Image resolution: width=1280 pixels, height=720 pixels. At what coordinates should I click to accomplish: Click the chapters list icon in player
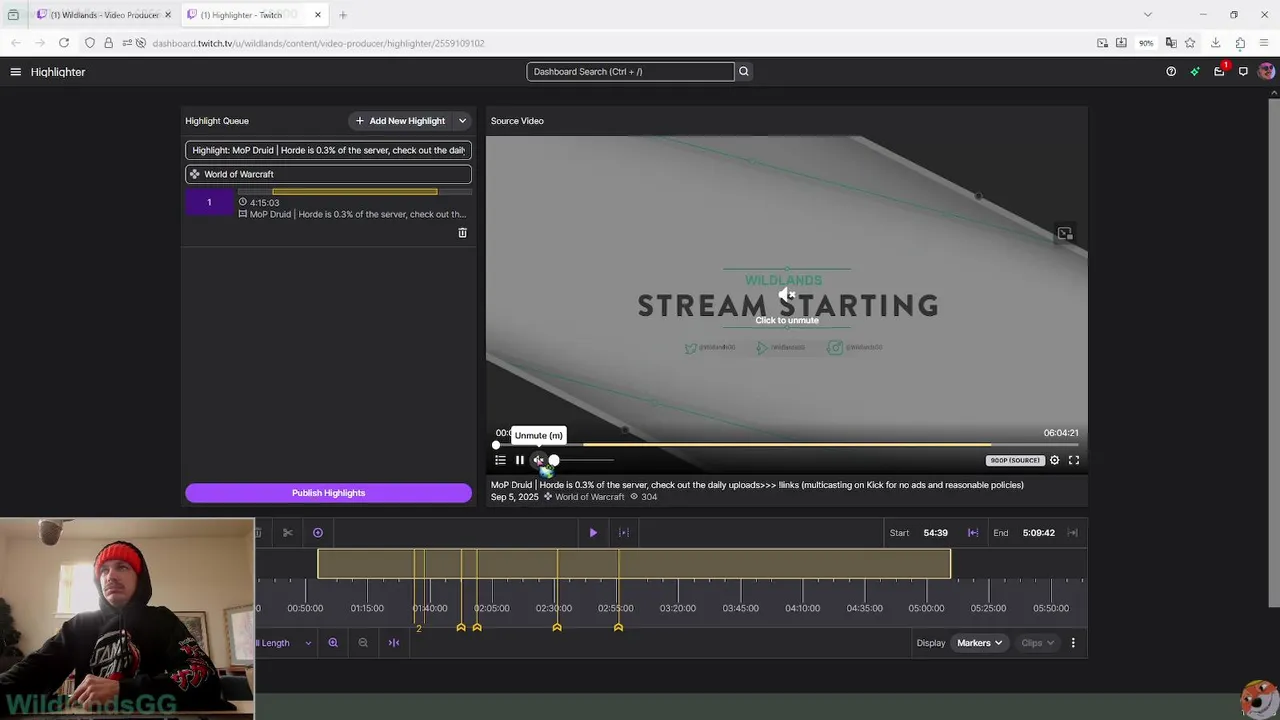tap(500, 460)
